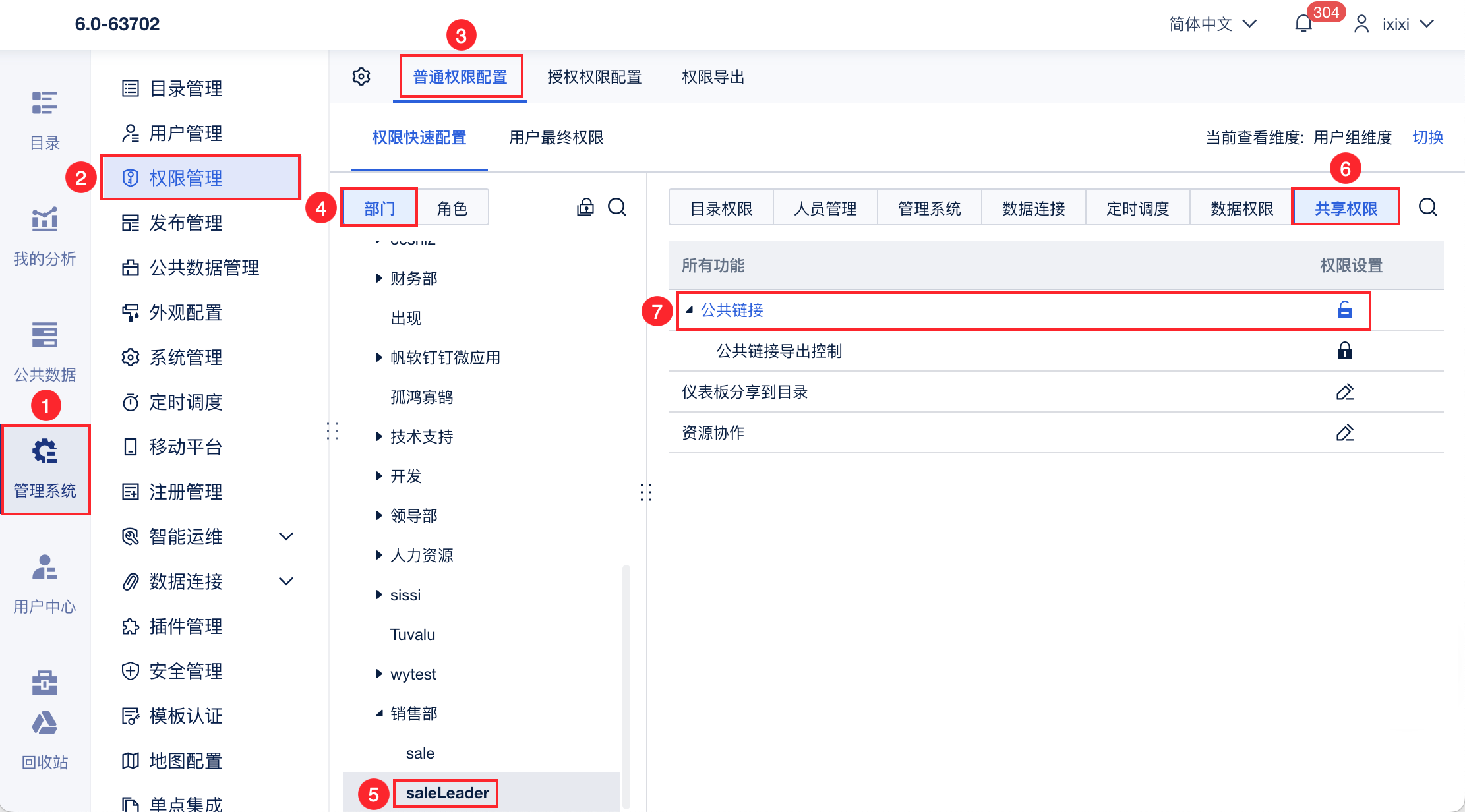
Task: Select the 数据权限 tab
Action: tap(1241, 208)
